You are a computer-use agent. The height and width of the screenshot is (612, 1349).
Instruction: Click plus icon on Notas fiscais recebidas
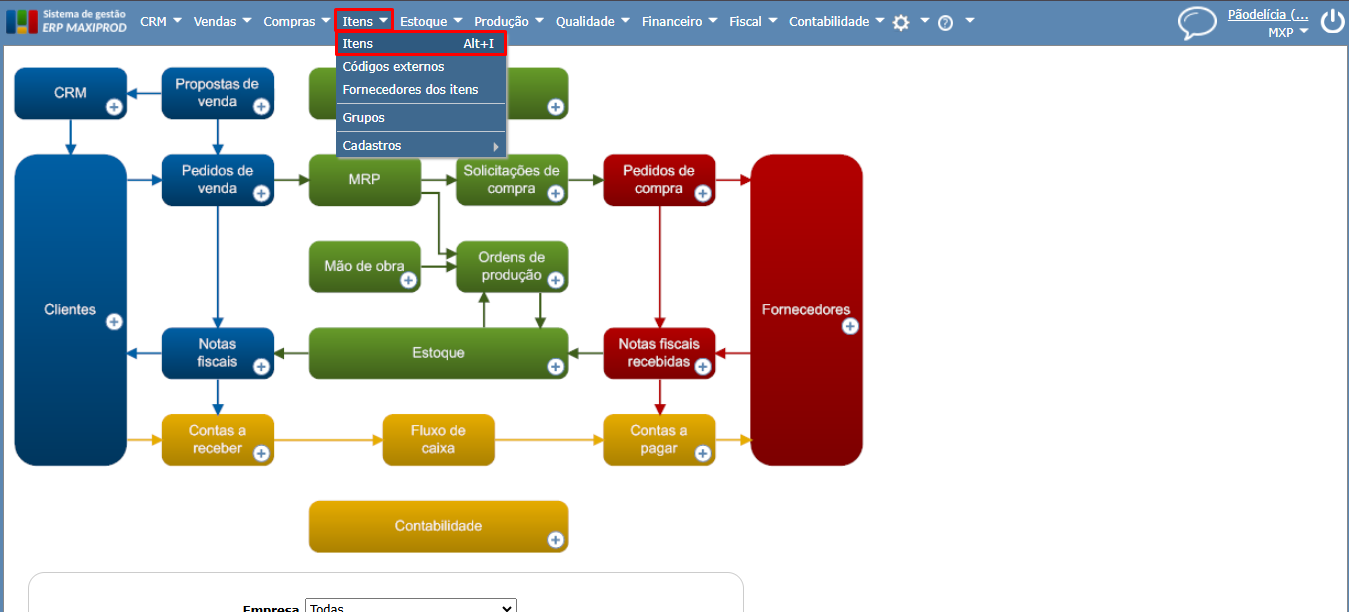[x=702, y=366]
